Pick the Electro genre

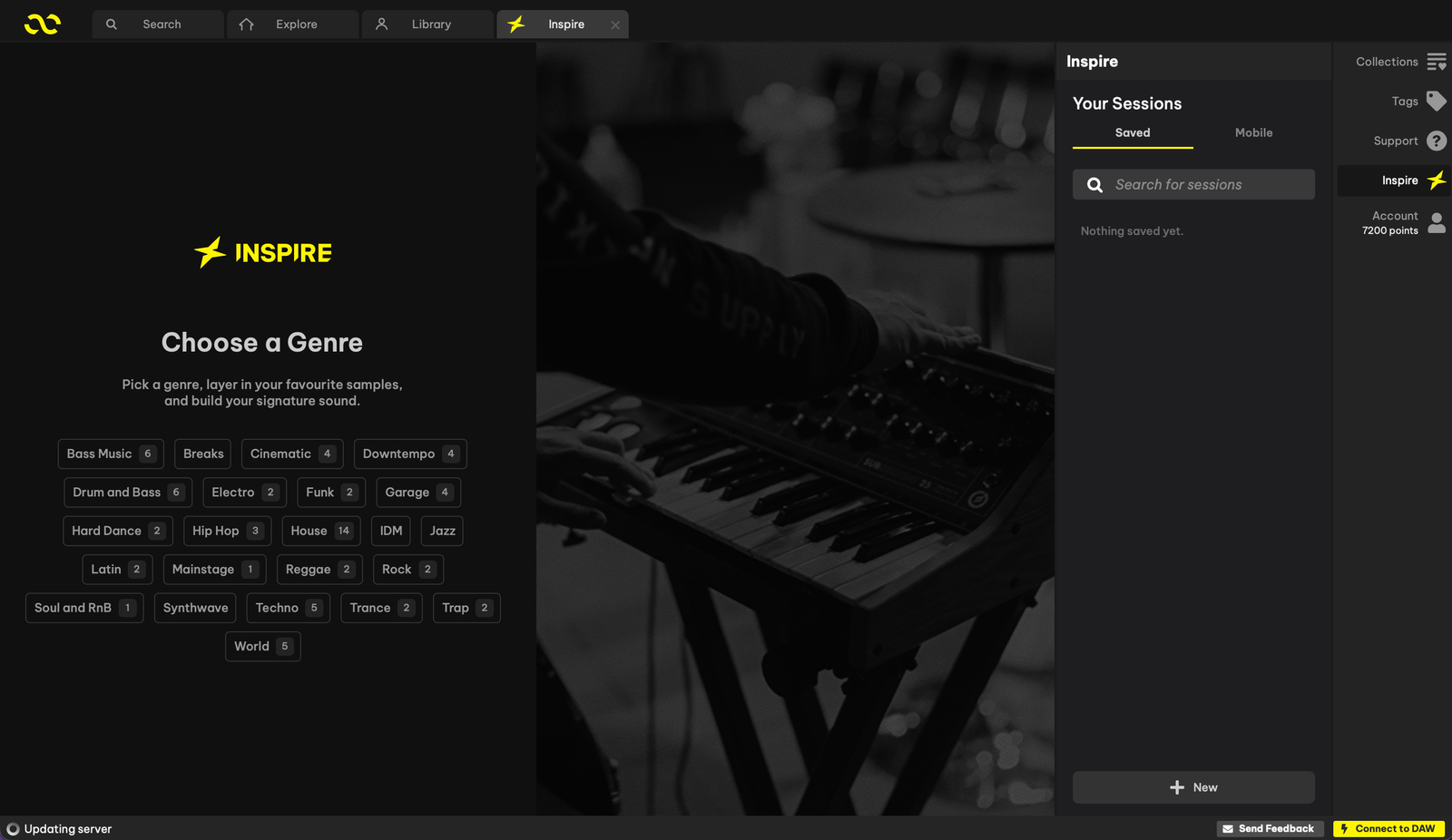click(x=244, y=493)
